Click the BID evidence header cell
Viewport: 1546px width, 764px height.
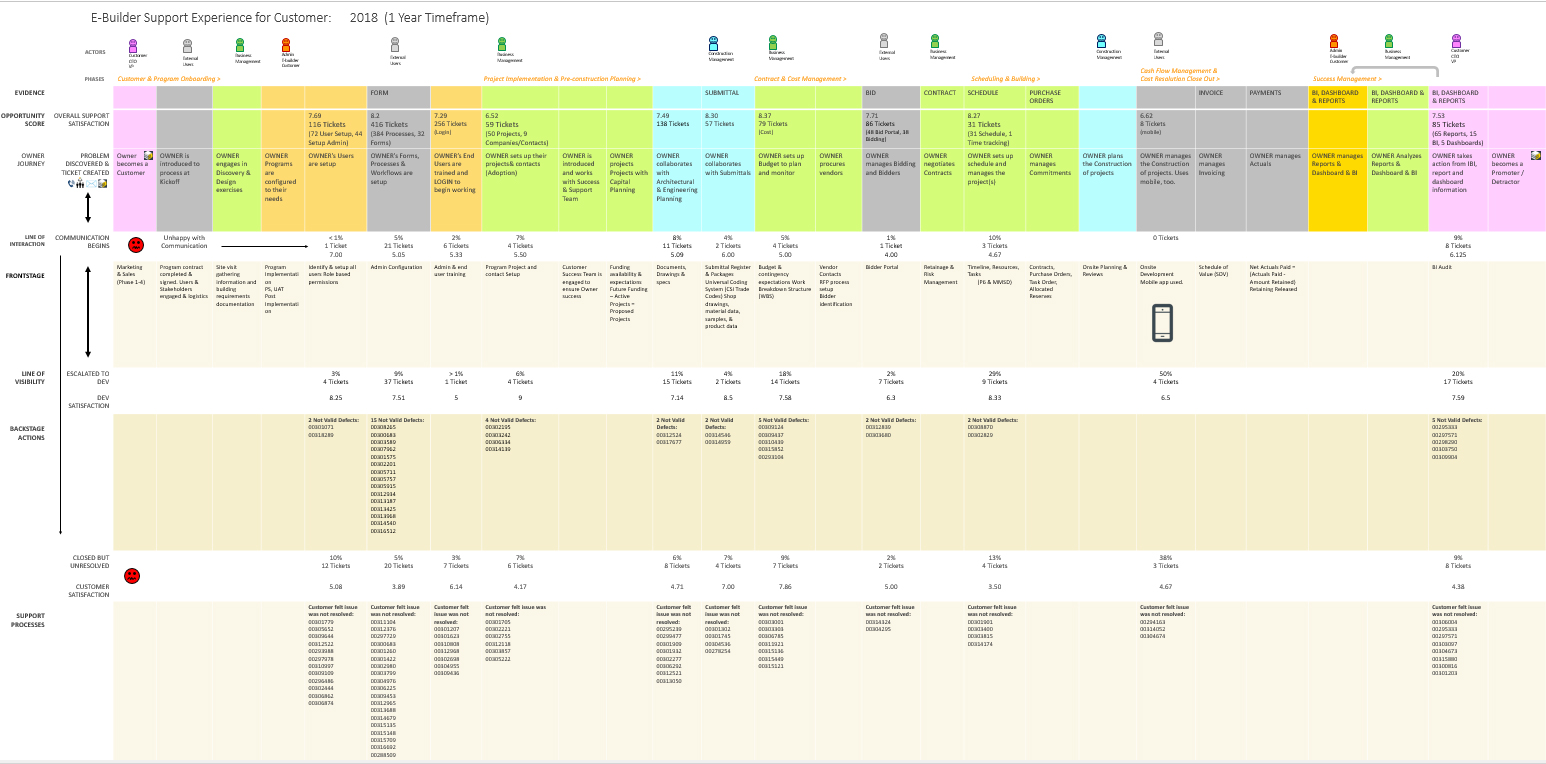click(x=891, y=98)
